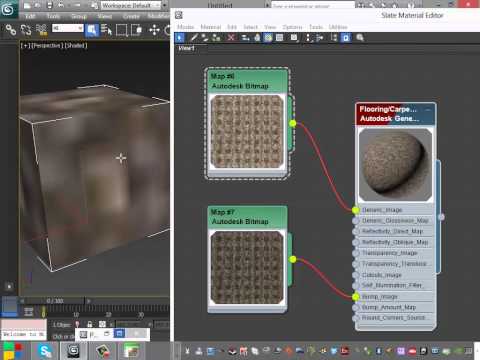
Task: Open the Options menu in Slate editor
Action: coord(292,27)
